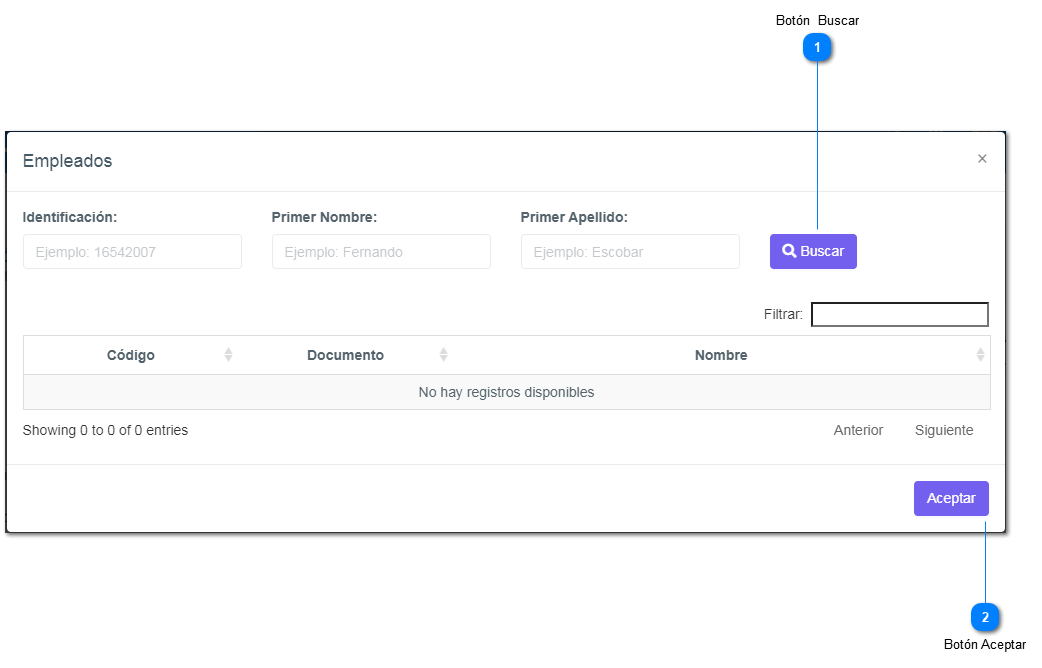Focus the Identificación input field
This screenshot has height=668, width=1042.
coord(132,252)
